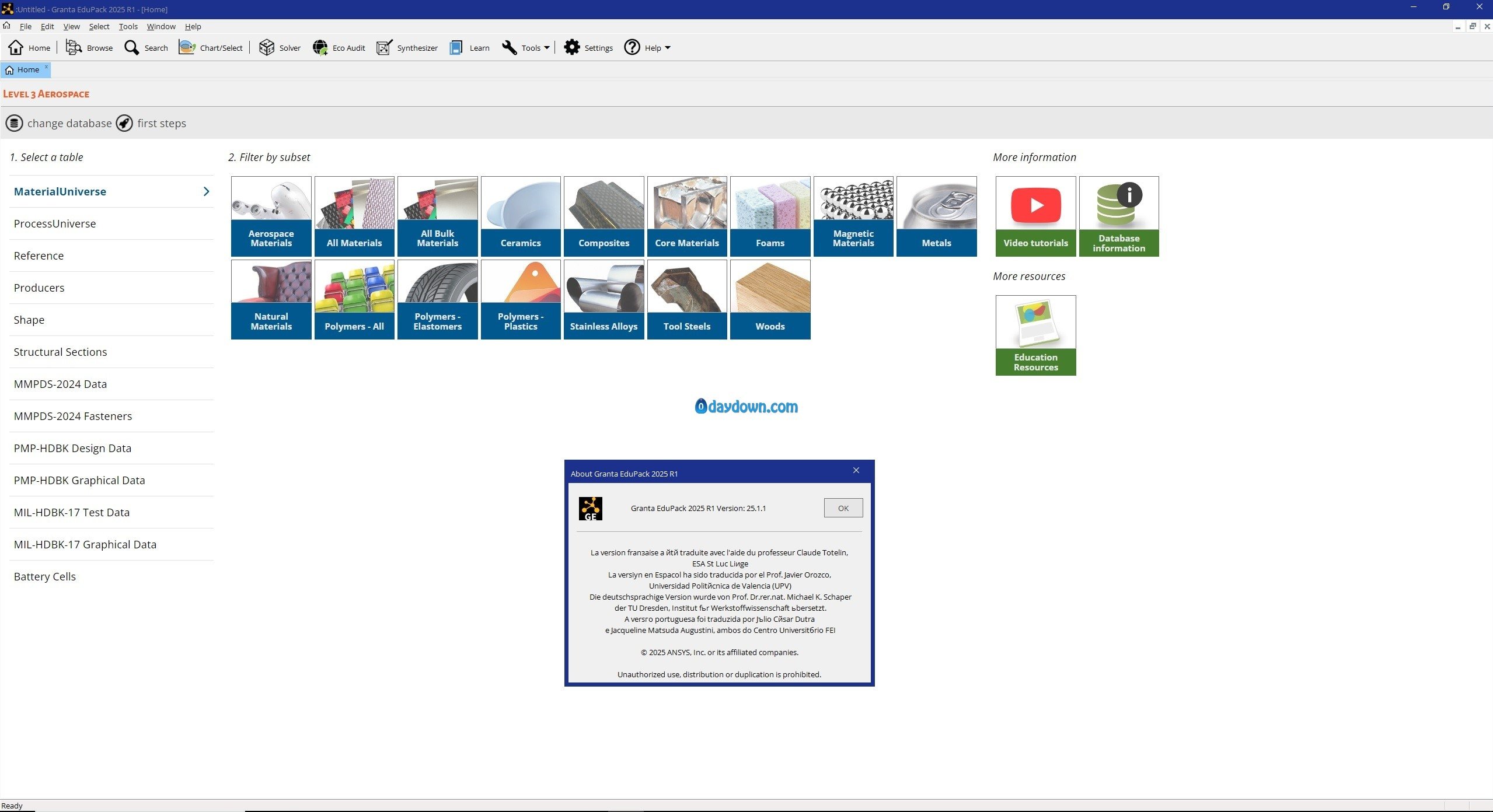
Task: Select the ProcessUniverse table
Action: [x=111, y=223]
